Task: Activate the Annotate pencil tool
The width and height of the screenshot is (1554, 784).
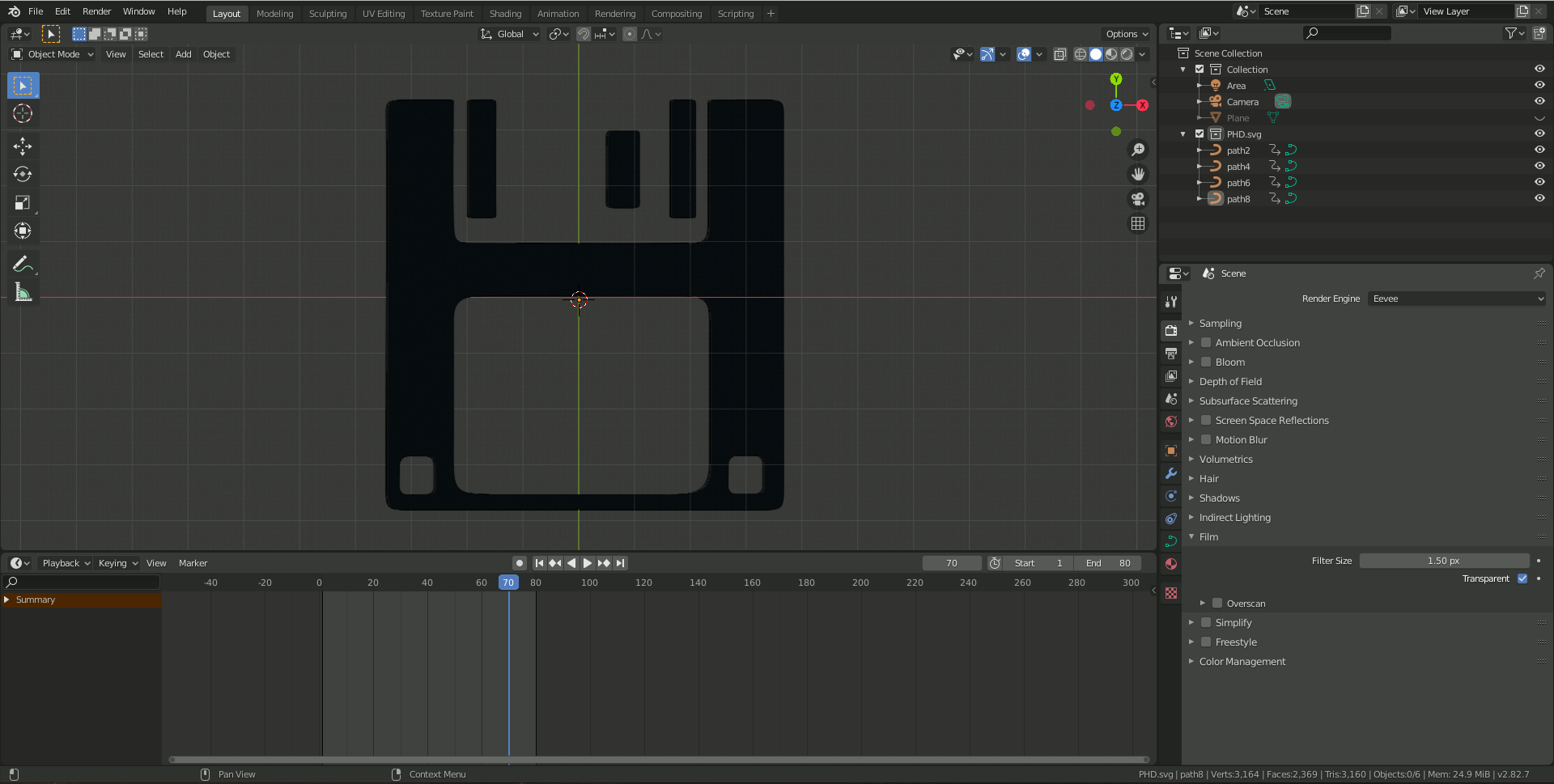Action: [x=23, y=265]
